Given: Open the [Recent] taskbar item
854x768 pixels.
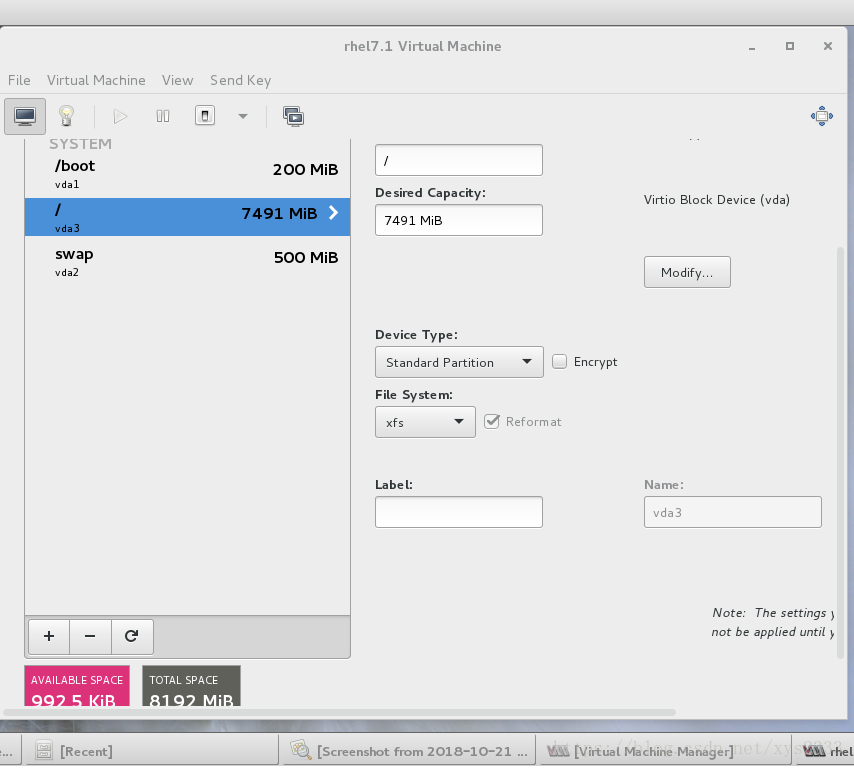Looking at the screenshot, I should [152, 752].
